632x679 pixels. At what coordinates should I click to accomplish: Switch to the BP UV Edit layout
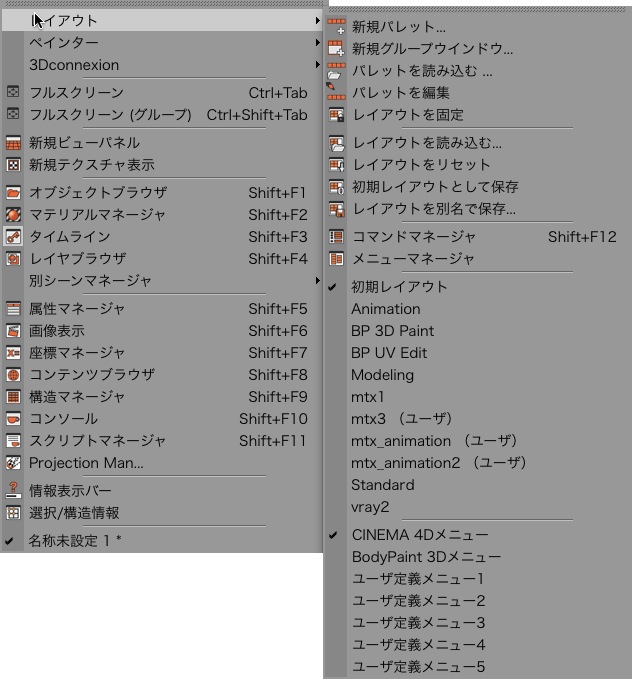(389, 353)
